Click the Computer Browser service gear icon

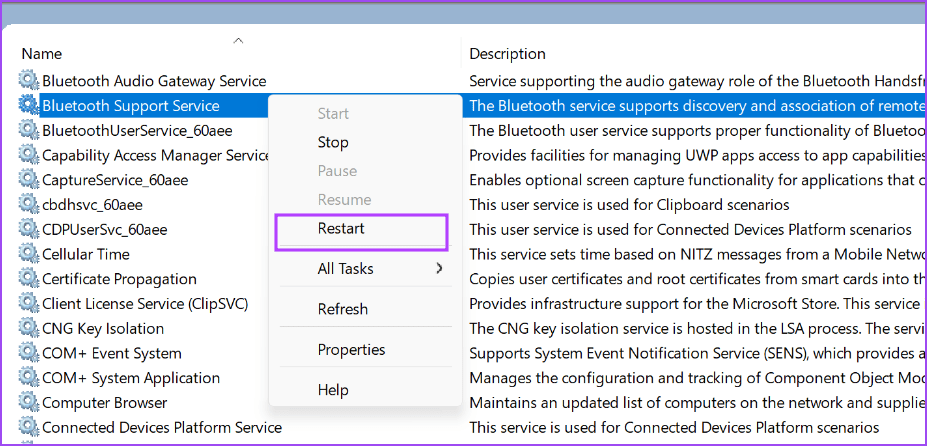(x=28, y=402)
